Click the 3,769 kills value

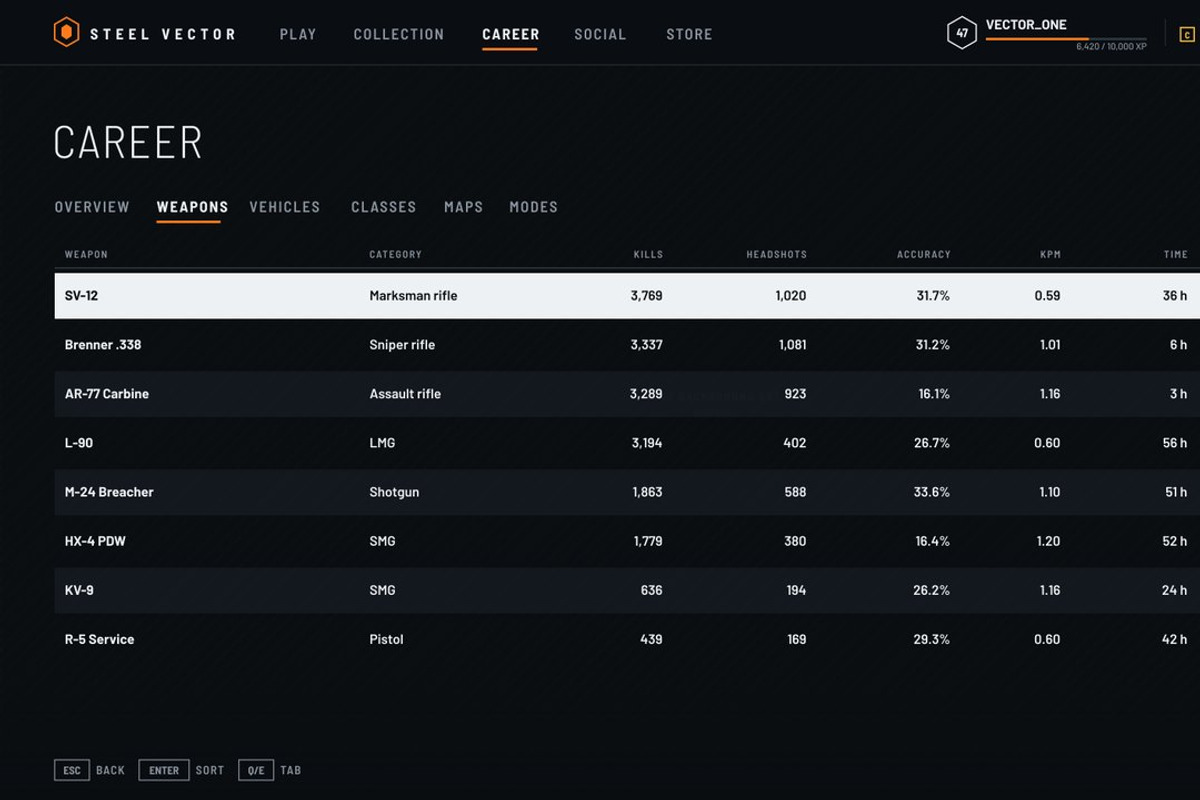646,296
